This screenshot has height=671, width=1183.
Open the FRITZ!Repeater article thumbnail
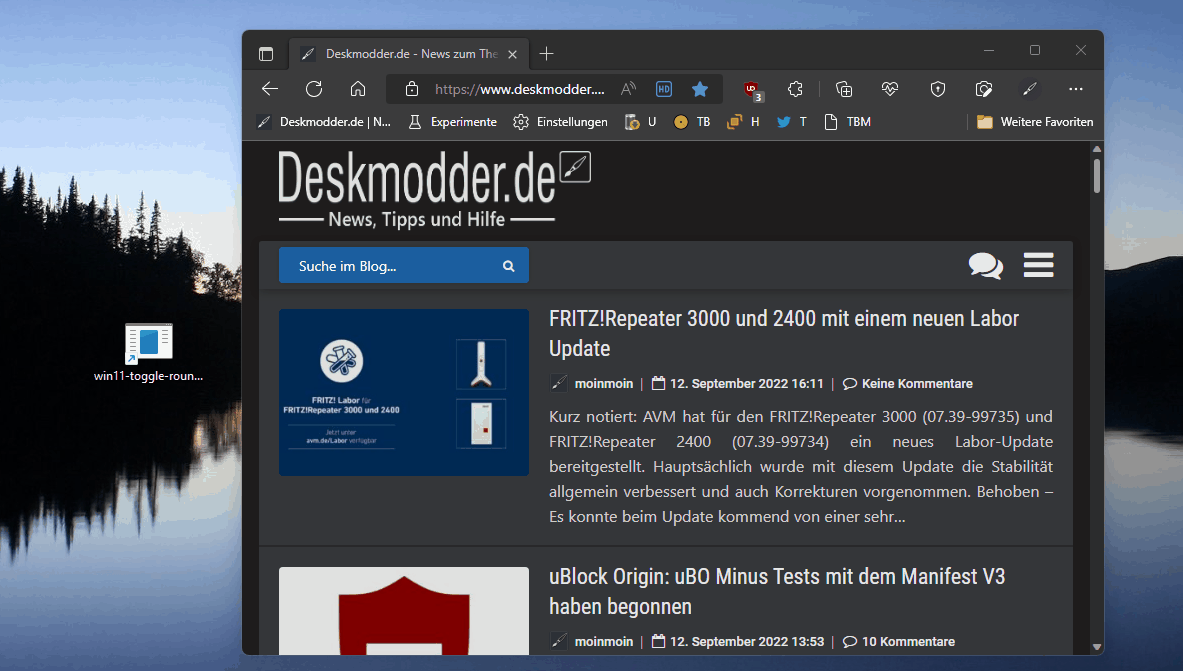[x=404, y=392]
